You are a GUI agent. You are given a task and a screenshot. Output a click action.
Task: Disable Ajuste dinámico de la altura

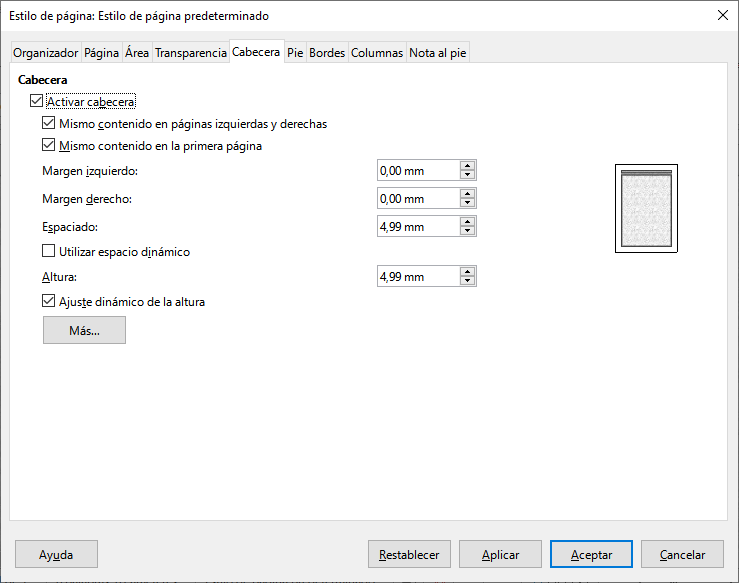pyautogui.click(x=49, y=301)
